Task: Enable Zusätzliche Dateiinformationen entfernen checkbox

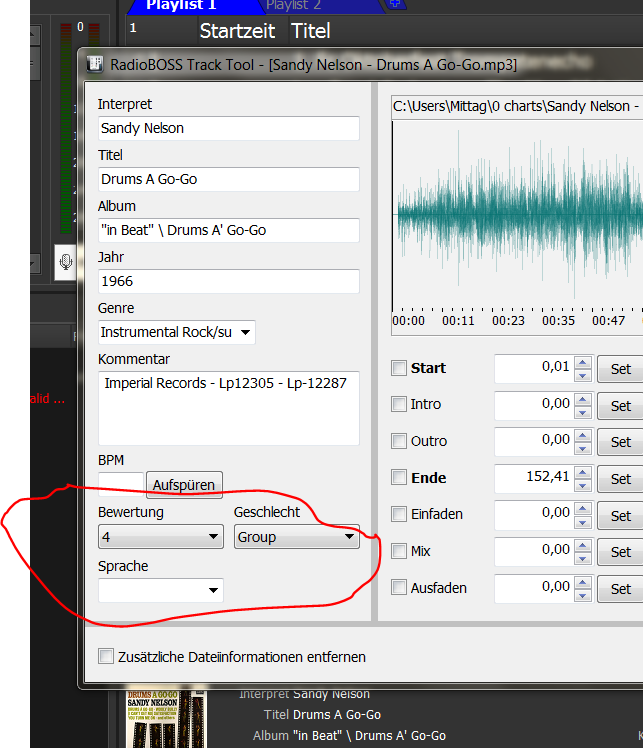Action: click(106, 656)
